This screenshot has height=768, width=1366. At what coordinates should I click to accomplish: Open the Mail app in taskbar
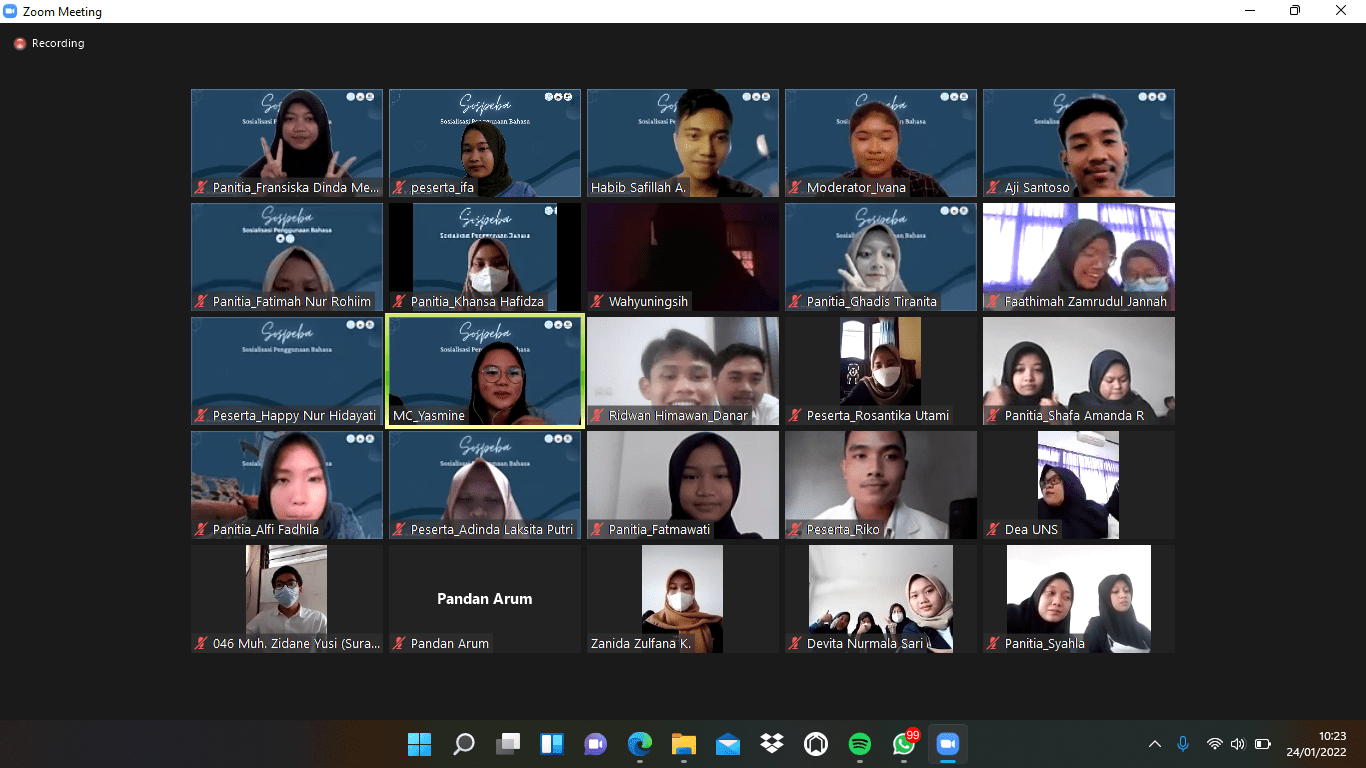tap(727, 744)
